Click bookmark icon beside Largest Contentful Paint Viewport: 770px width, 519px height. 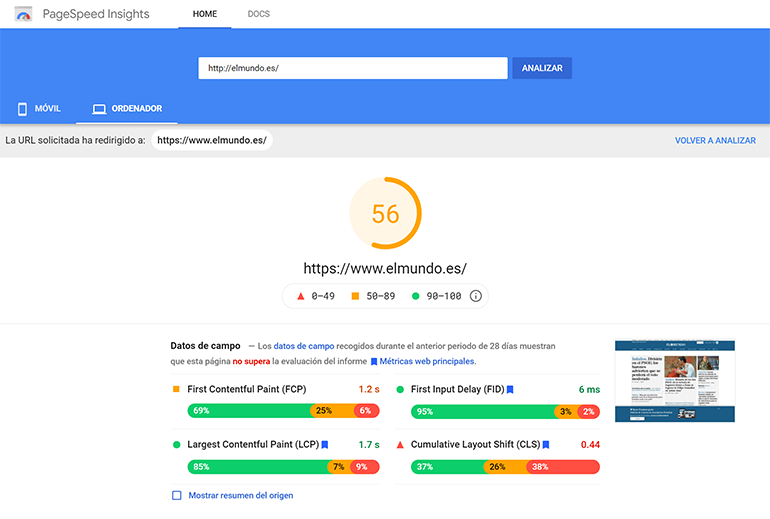point(324,444)
